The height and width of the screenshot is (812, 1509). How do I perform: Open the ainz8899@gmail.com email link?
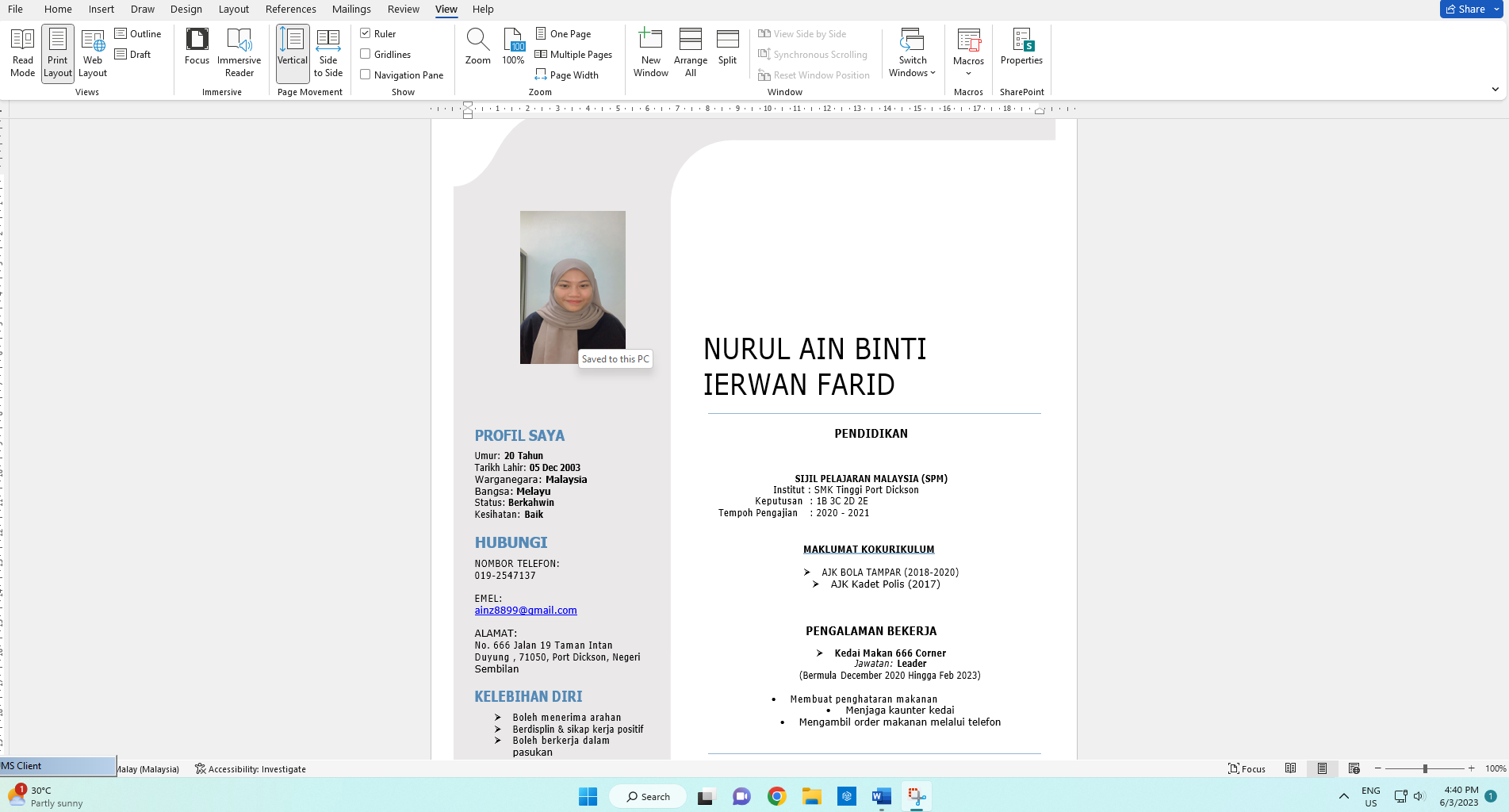(x=526, y=611)
